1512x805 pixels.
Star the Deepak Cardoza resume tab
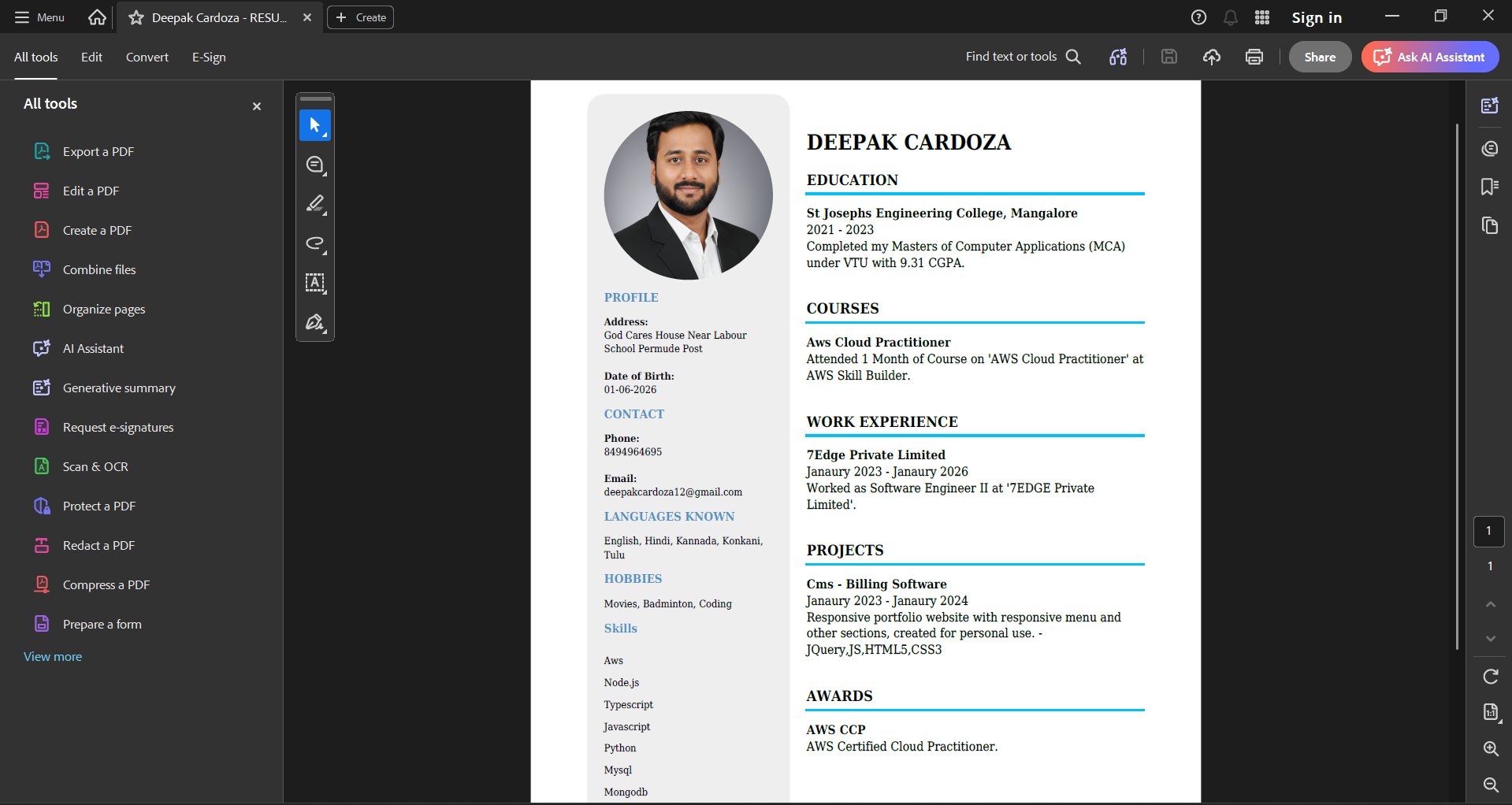136,17
